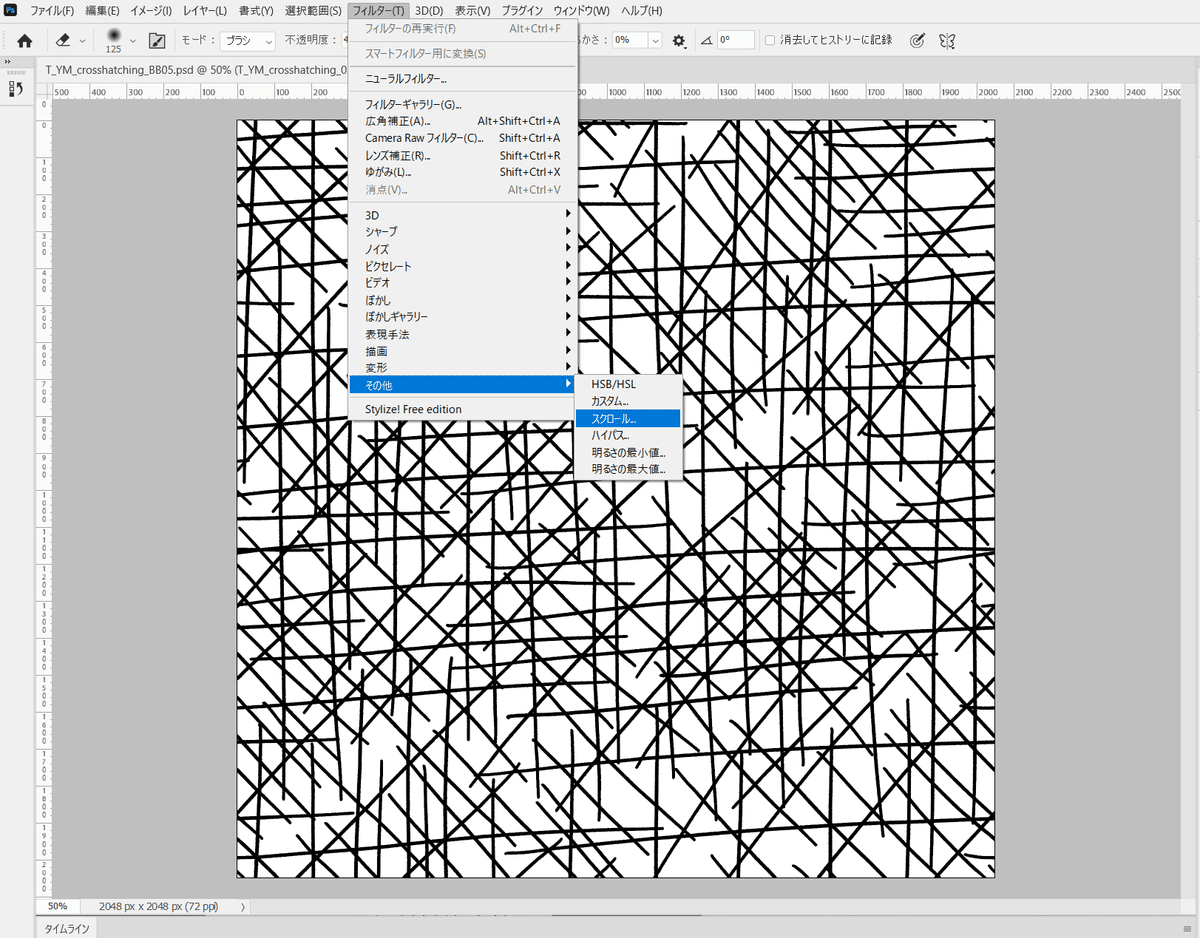Choose 広角補正(A)... menu item

pyautogui.click(x=463, y=121)
